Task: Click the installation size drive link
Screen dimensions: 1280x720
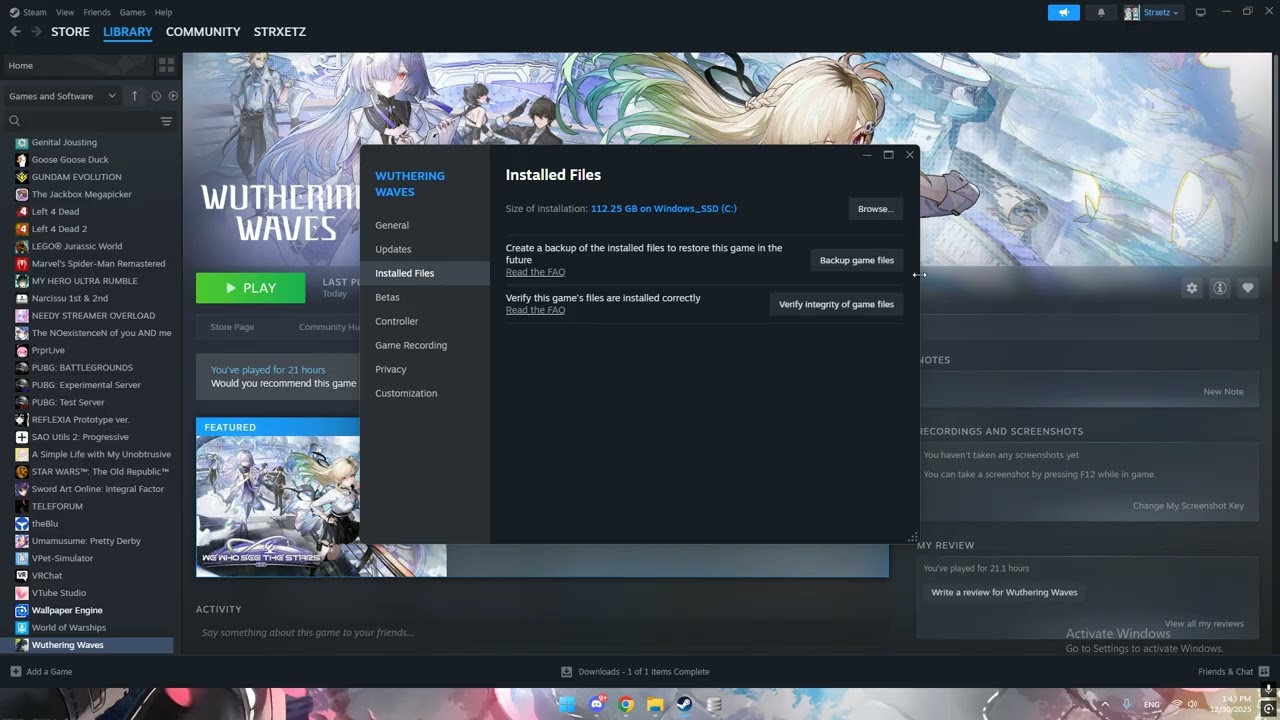Action: tap(664, 209)
